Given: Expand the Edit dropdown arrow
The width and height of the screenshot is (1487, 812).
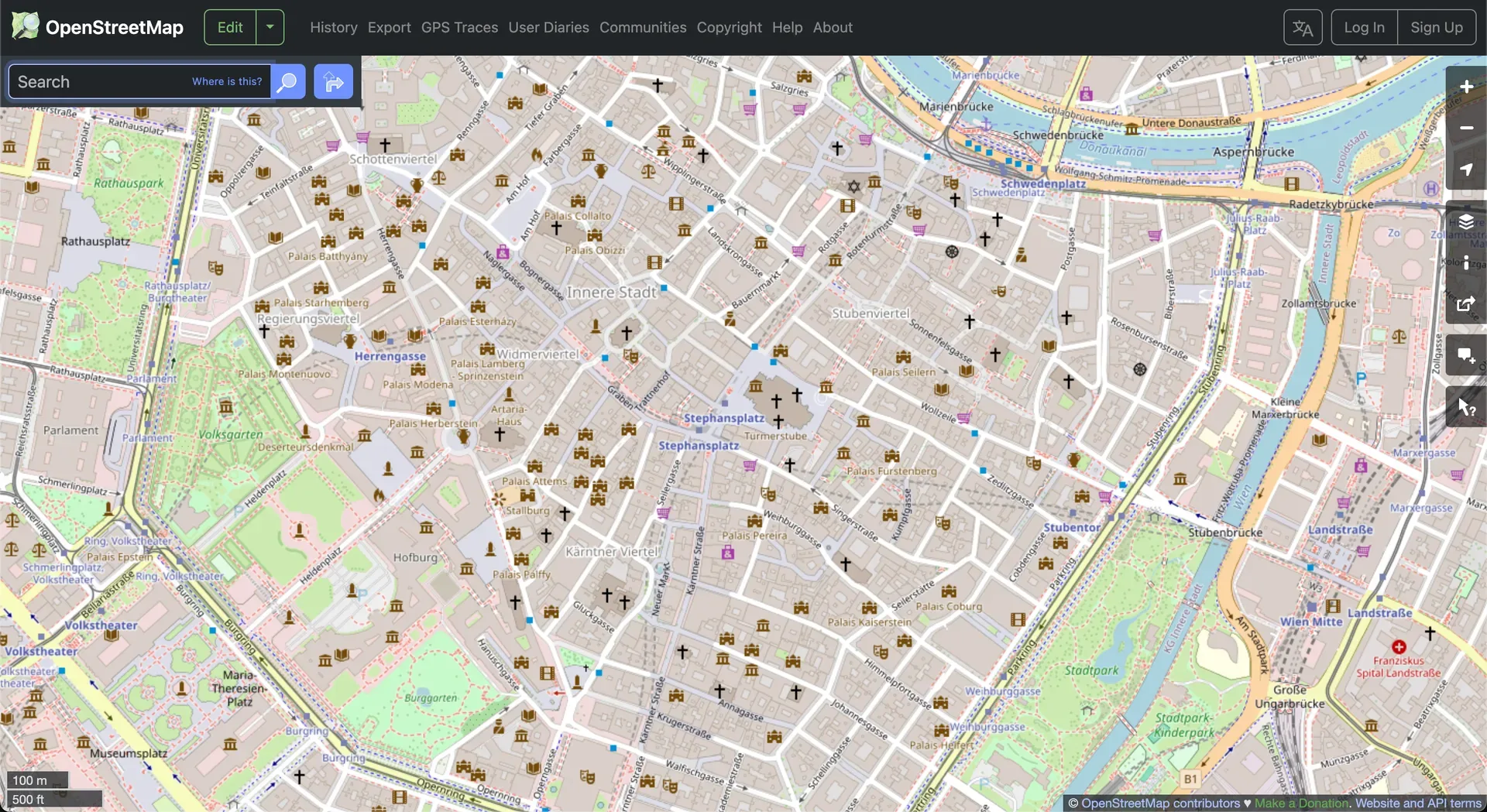Looking at the screenshot, I should [270, 27].
